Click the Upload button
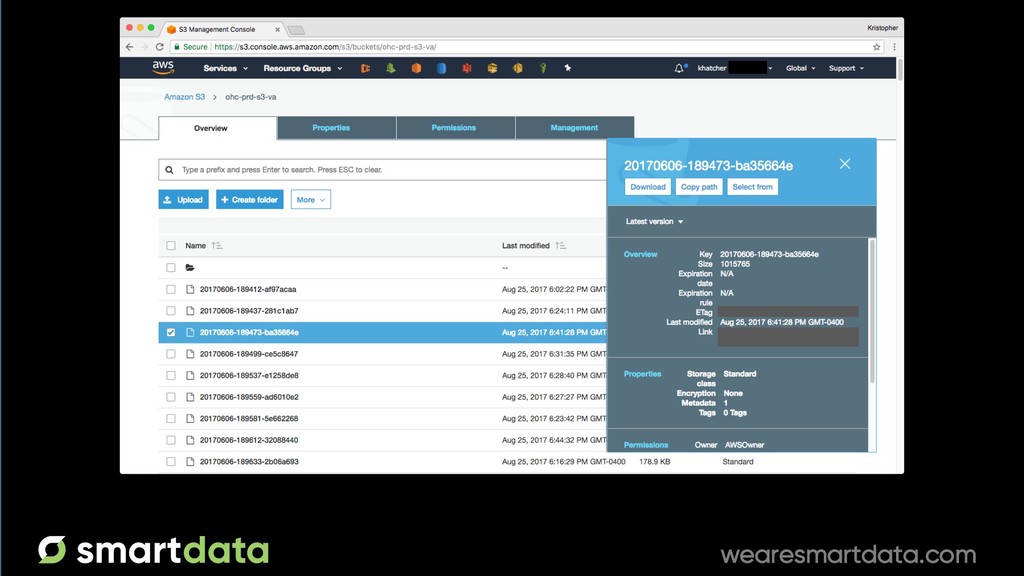The width and height of the screenshot is (1024, 576). pyautogui.click(x=184, y=200)
